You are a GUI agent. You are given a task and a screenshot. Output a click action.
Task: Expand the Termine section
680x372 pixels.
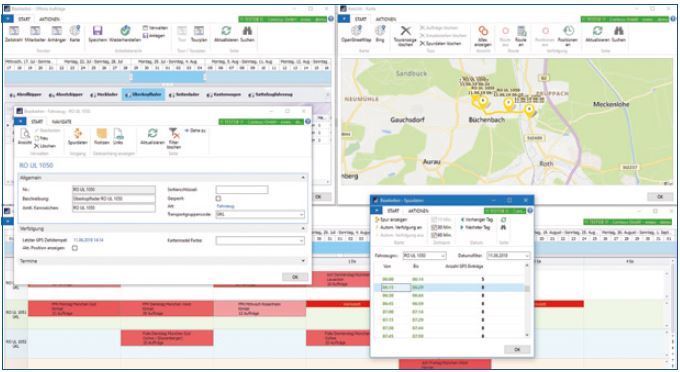[303, 261]
